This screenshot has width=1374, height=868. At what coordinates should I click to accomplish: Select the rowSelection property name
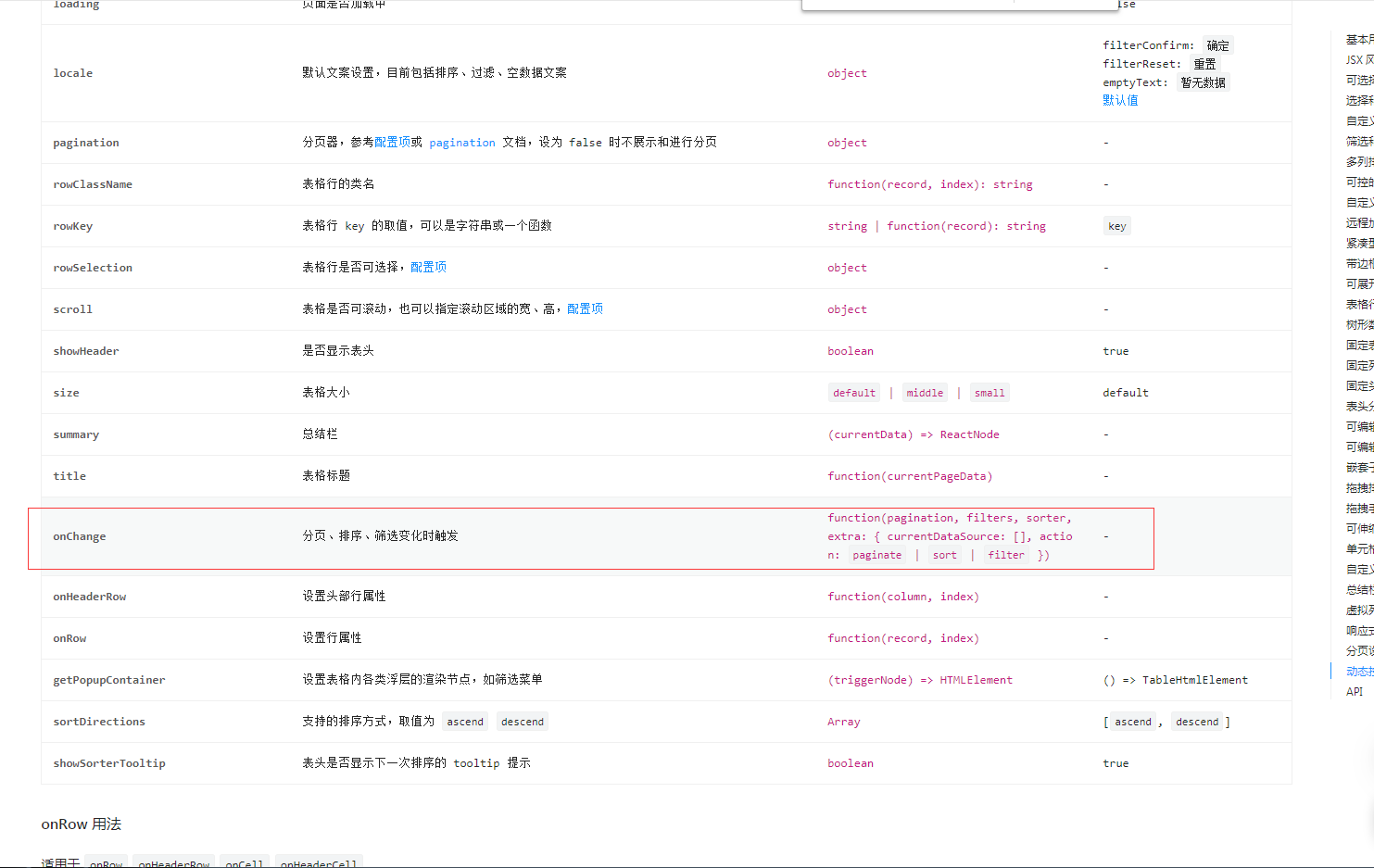pyautogui.click(x=93, y=268)
